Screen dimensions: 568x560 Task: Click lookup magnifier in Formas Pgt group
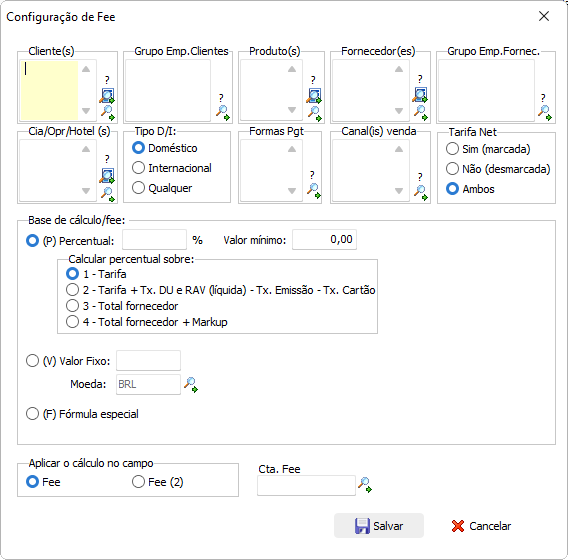pos(314,191)
